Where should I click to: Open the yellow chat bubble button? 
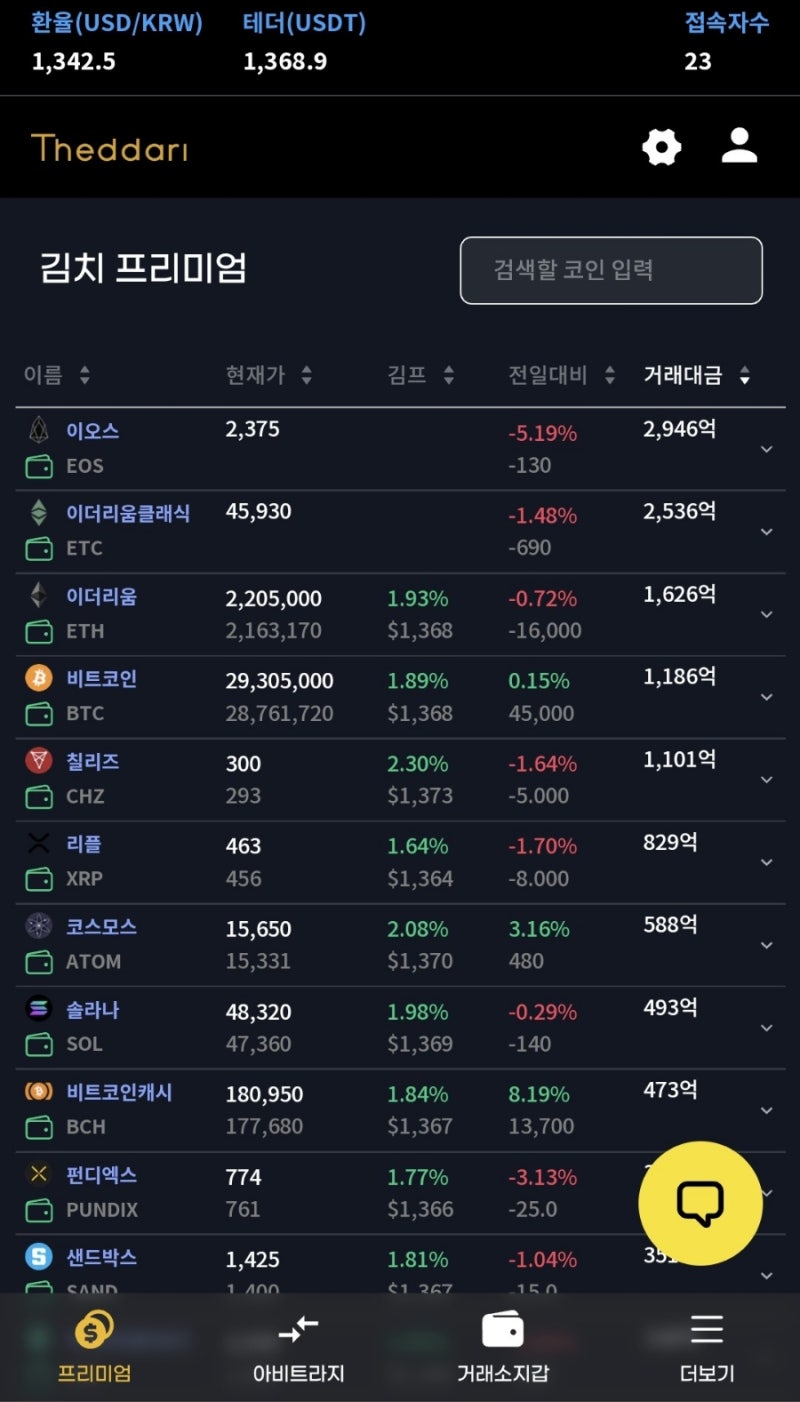coord(700,1203)
